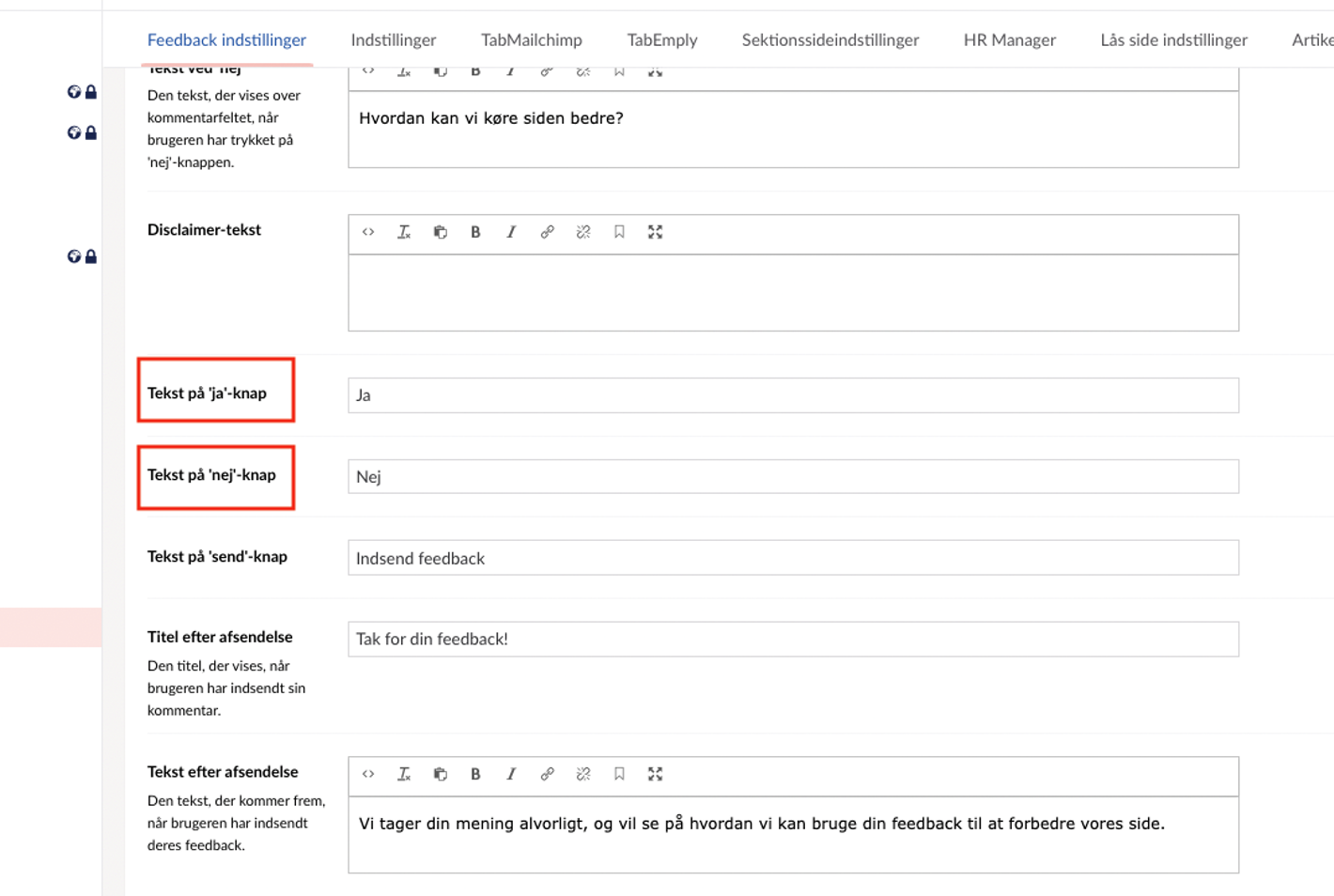Remove link in Disclaimer-tekst editor toolbar
The image size is (1334, 896).
[583, 232]
